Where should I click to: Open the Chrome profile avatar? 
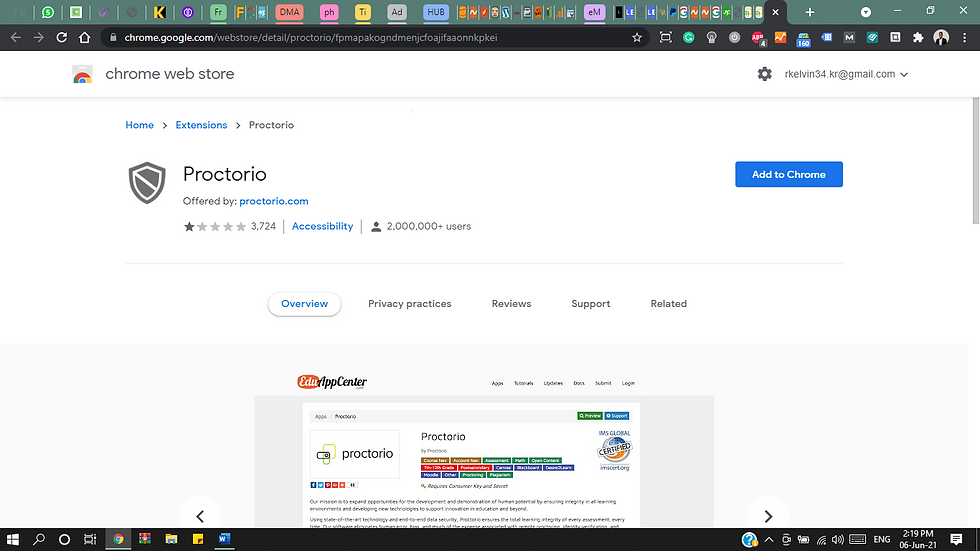pos(941,37)
